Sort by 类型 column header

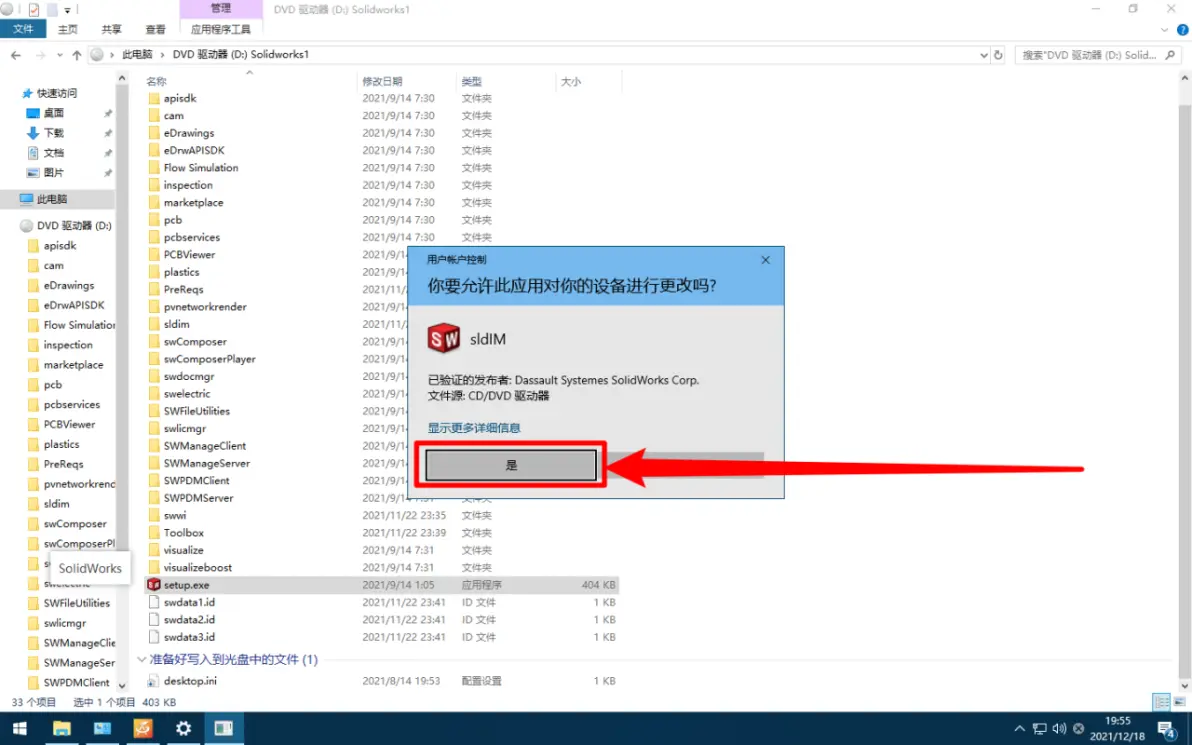pos(471,81)
